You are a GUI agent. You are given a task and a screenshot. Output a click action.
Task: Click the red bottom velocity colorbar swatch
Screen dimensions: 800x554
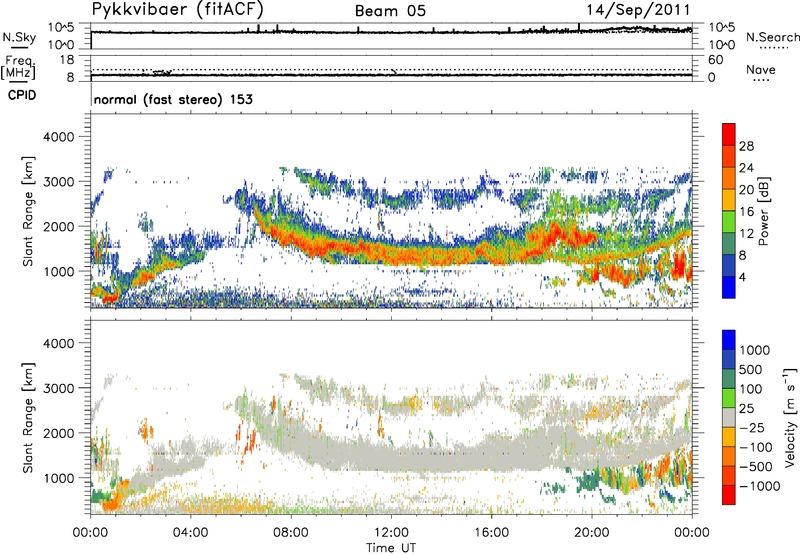tap(729, 495)
